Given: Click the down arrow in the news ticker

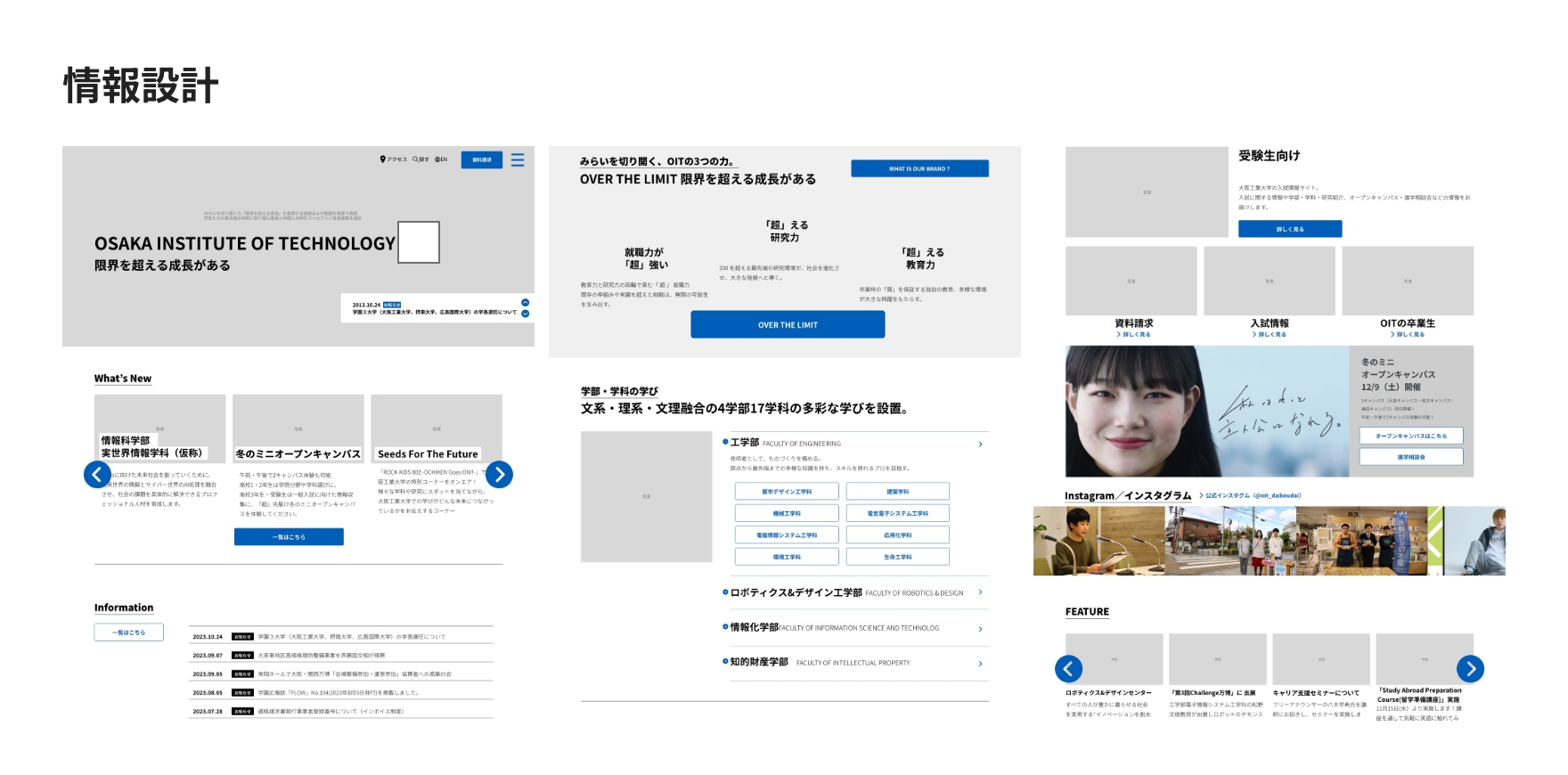Looking at the screenshot, I should [526, 314].
